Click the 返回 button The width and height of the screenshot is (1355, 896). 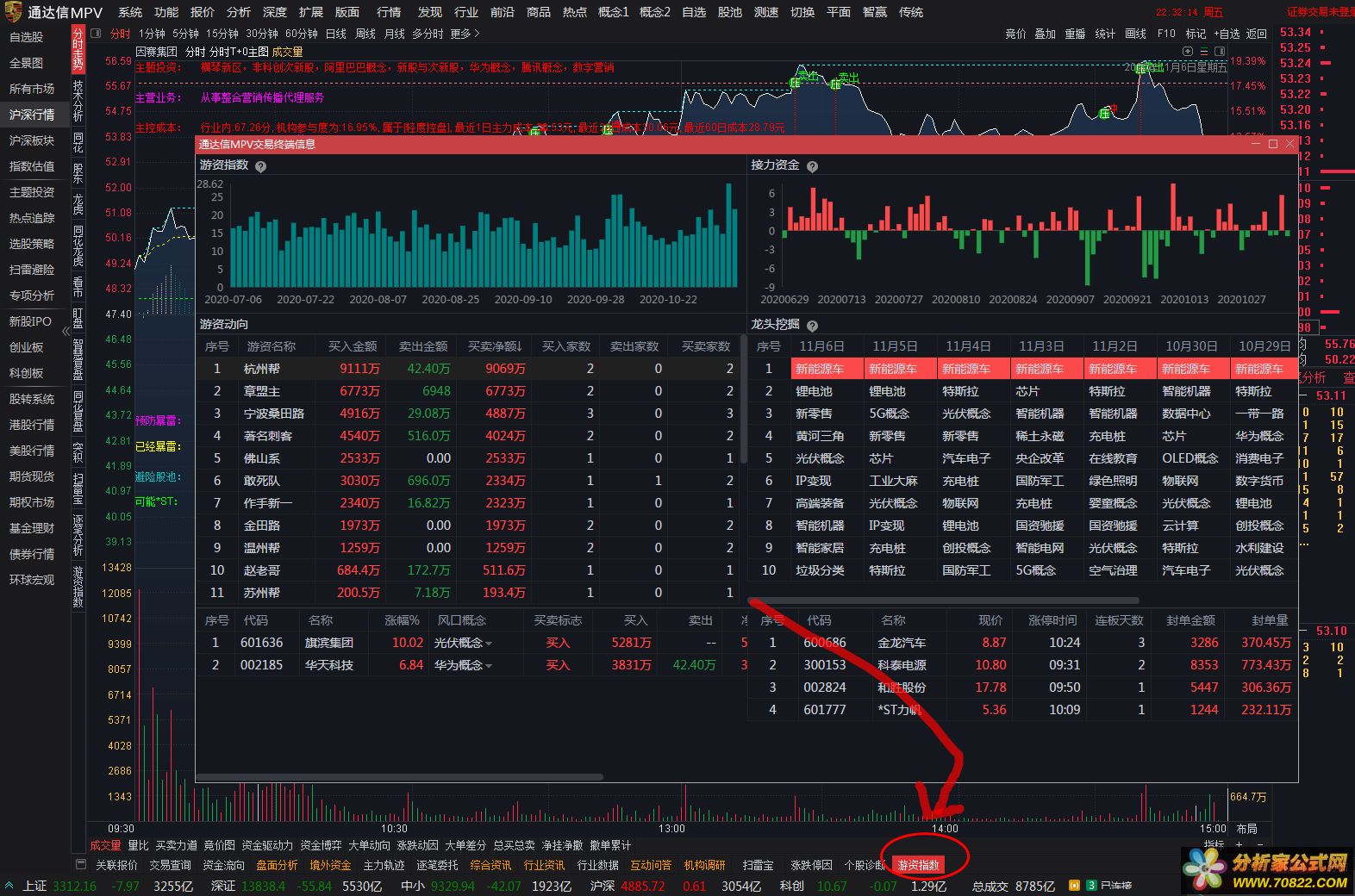point(1257,34)
